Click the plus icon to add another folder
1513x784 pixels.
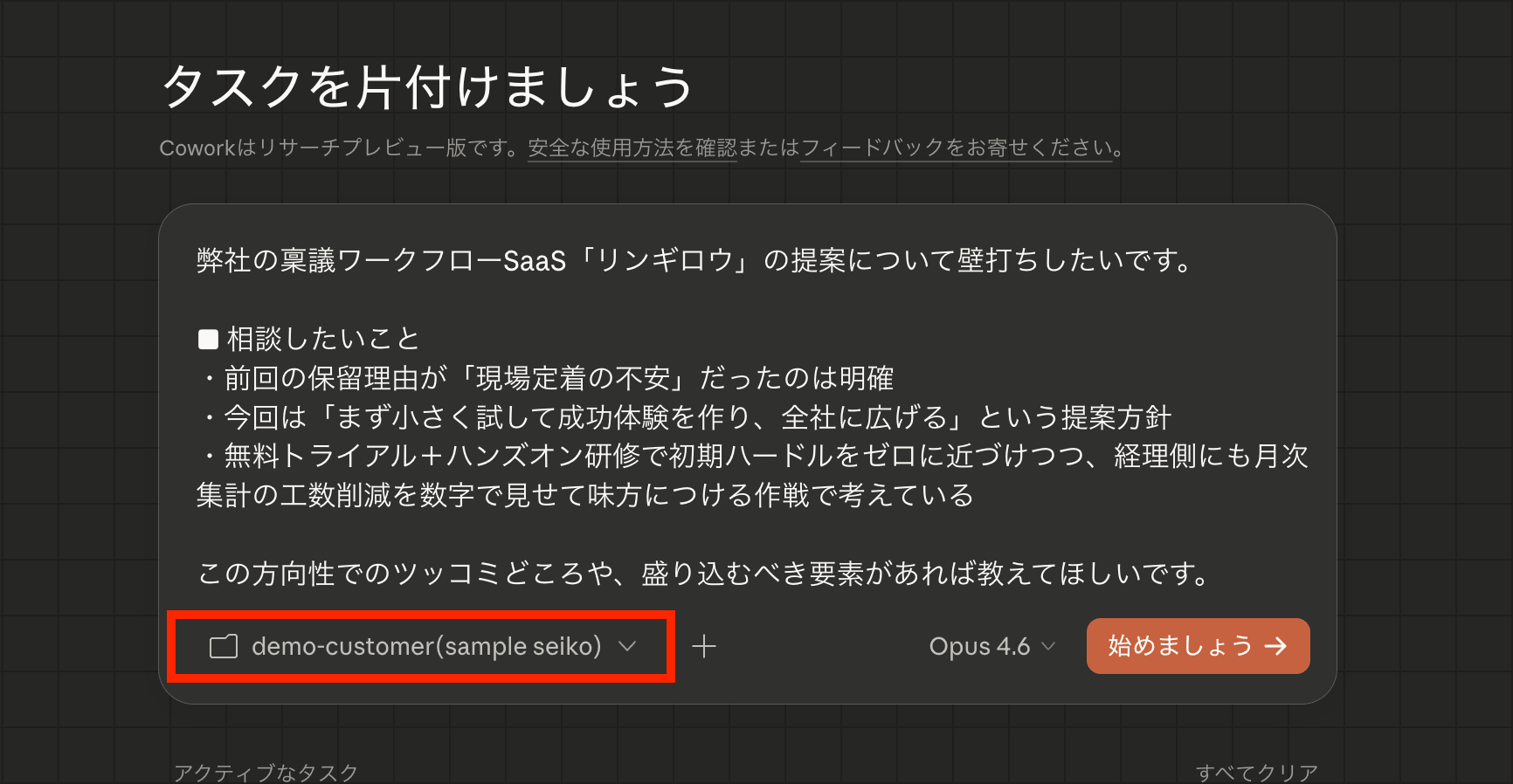pos(704,646)
